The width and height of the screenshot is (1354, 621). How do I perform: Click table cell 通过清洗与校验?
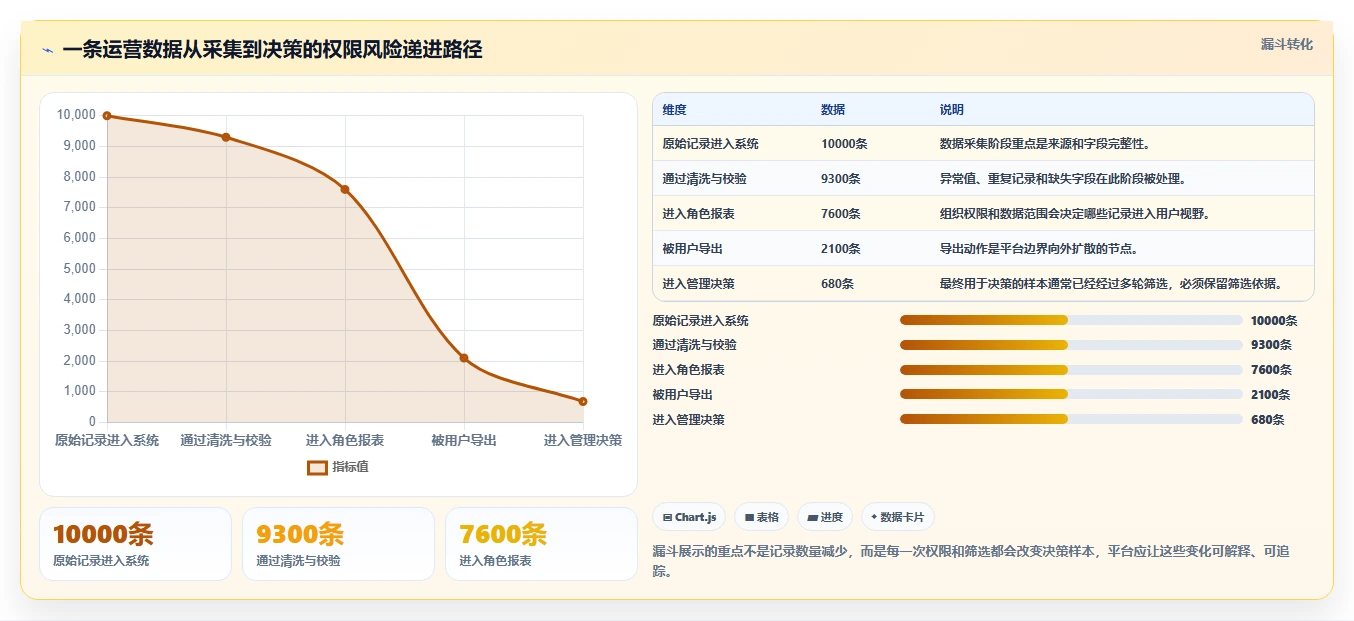[x=704, y=179]
